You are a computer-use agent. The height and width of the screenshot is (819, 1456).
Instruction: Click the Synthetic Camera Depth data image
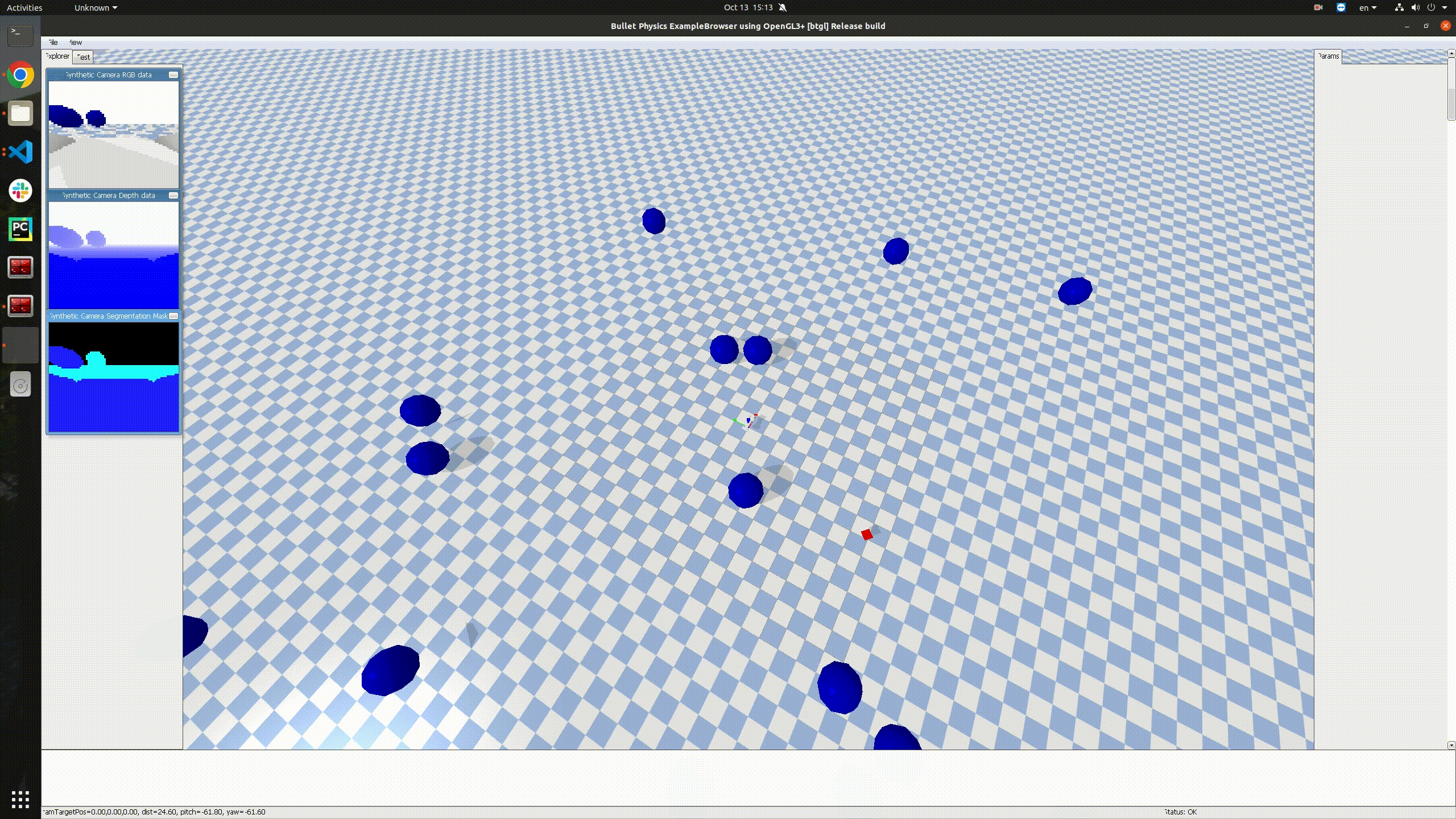[x=113, y=255]
